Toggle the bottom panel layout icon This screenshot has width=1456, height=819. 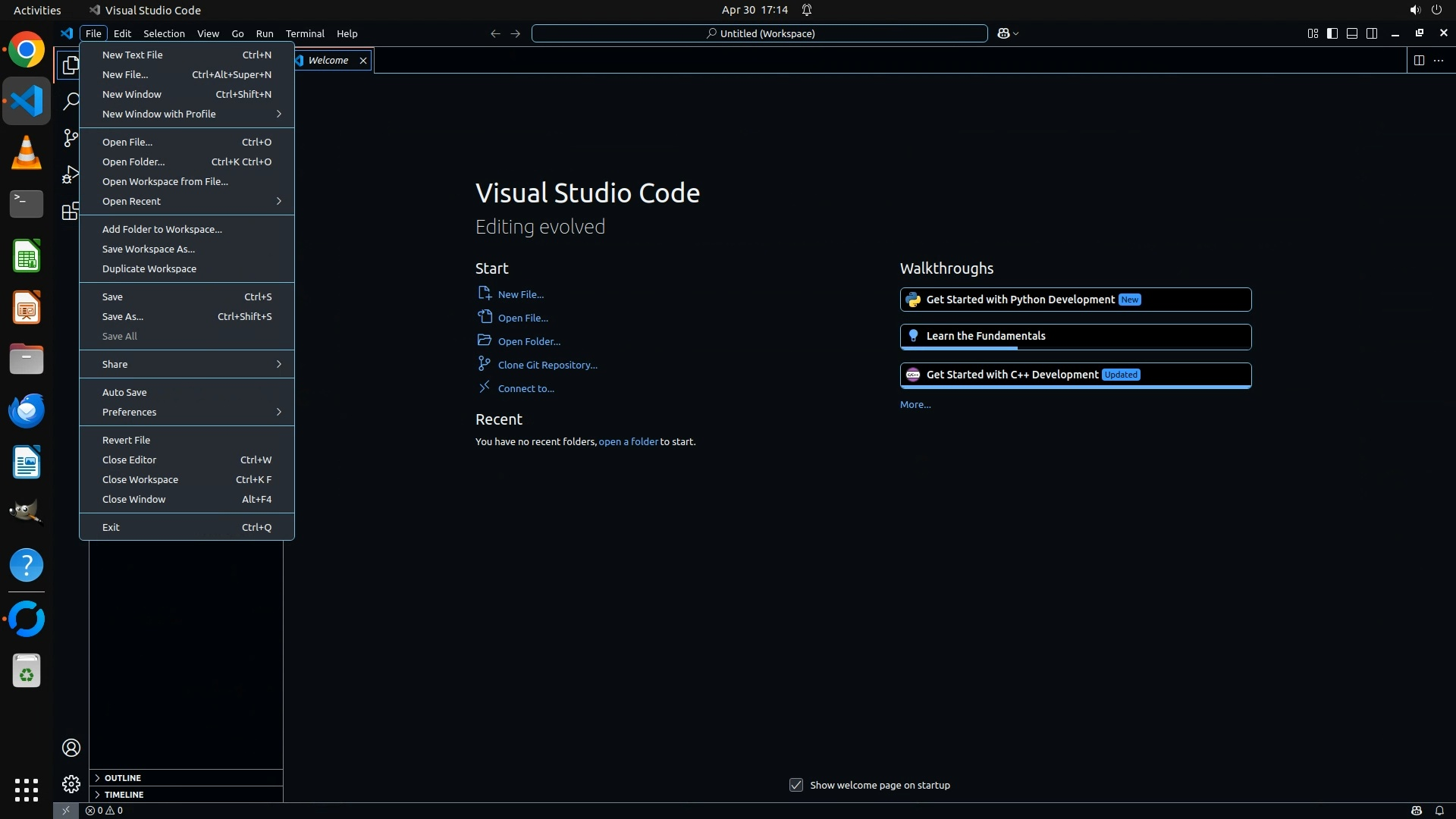click(x=1352, y=33)
